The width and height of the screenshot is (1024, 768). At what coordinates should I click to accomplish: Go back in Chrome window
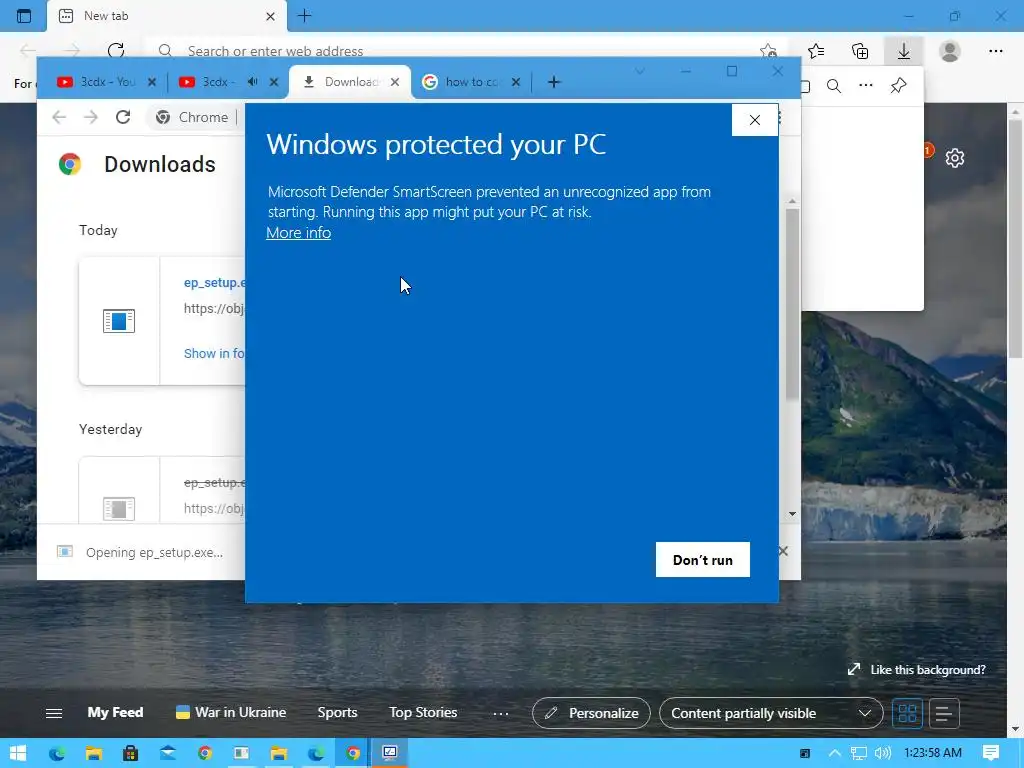(x=59, y=118)
